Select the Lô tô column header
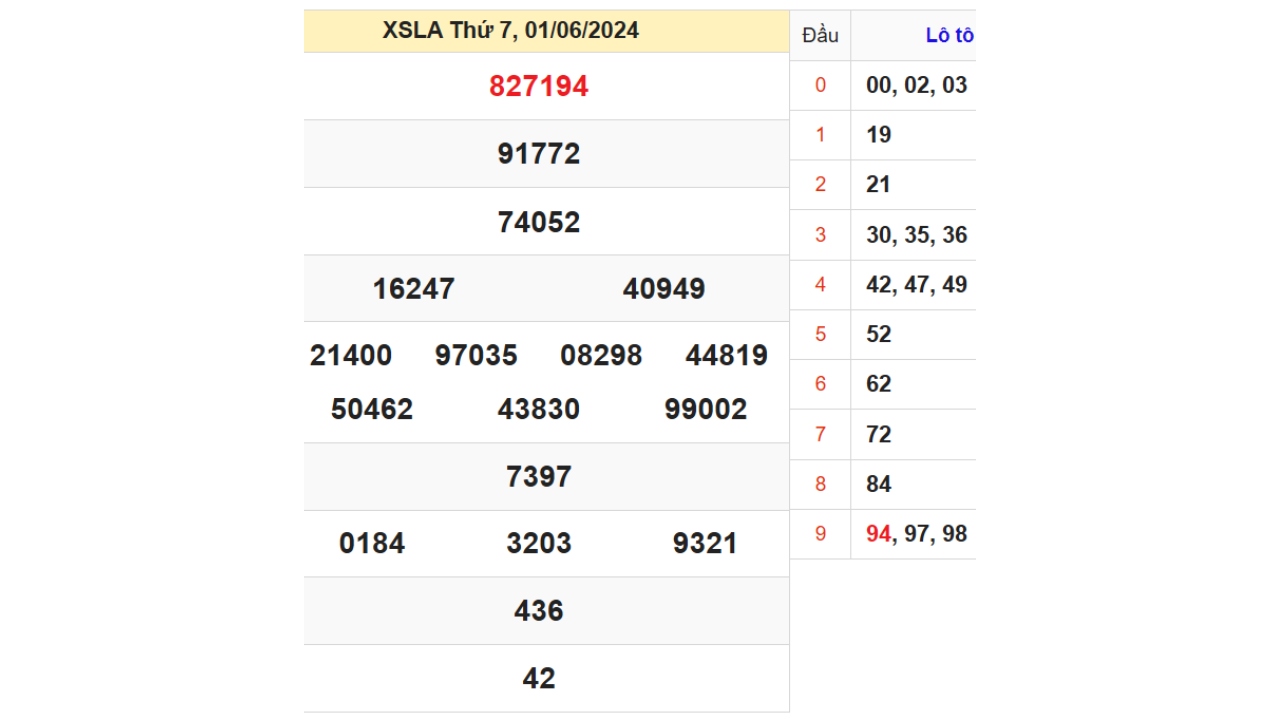This screenshot has width=1280, height=720. coord(950,36)
